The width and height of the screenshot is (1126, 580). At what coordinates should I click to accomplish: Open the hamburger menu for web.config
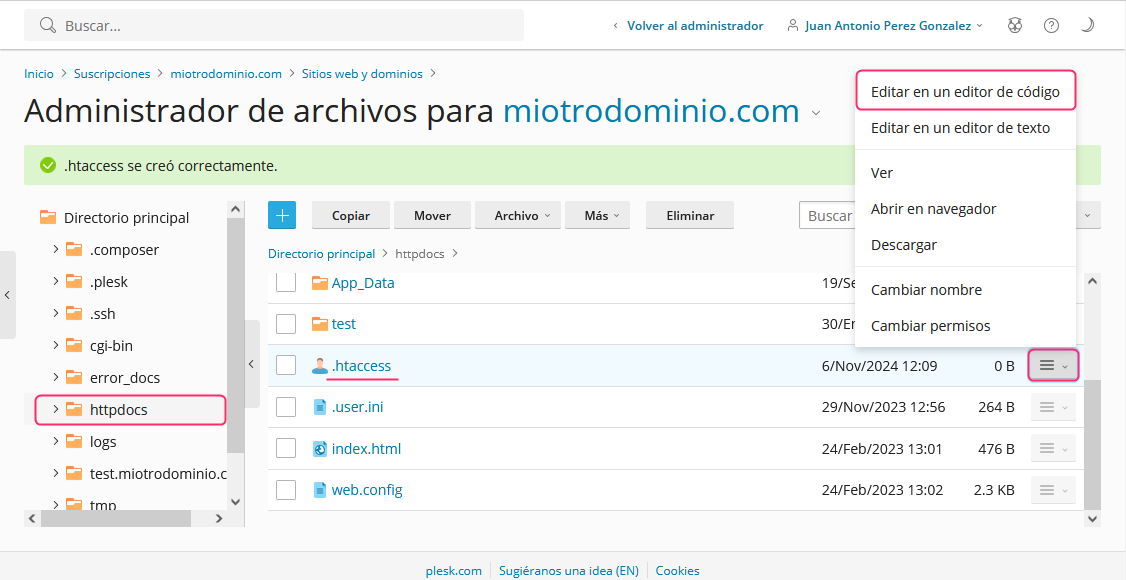coord(1053,490)
